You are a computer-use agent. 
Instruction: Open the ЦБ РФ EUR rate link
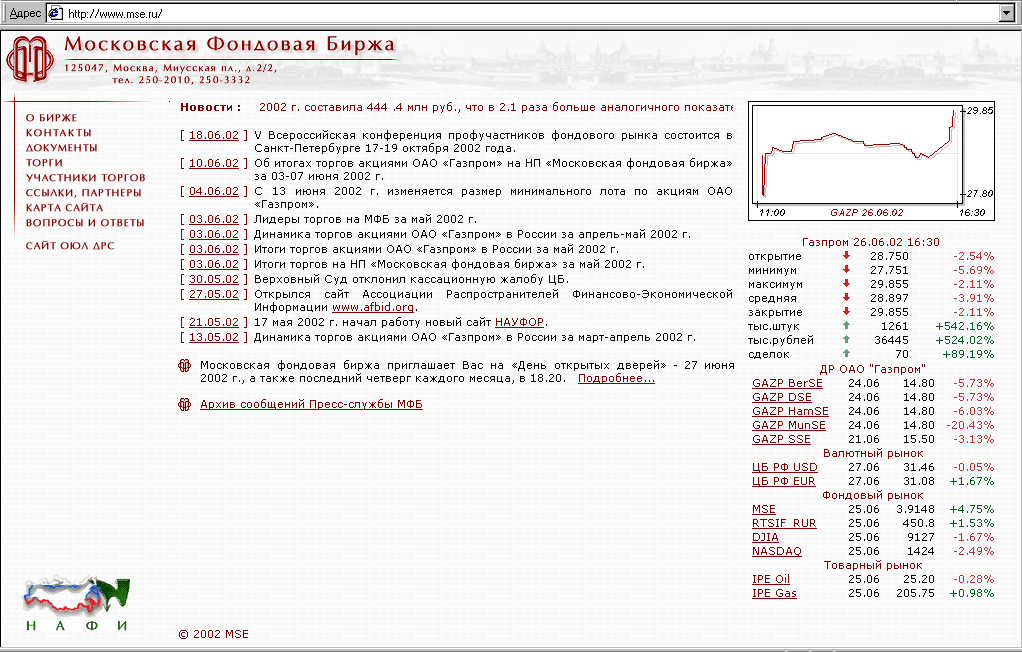[x=783, y=482]
